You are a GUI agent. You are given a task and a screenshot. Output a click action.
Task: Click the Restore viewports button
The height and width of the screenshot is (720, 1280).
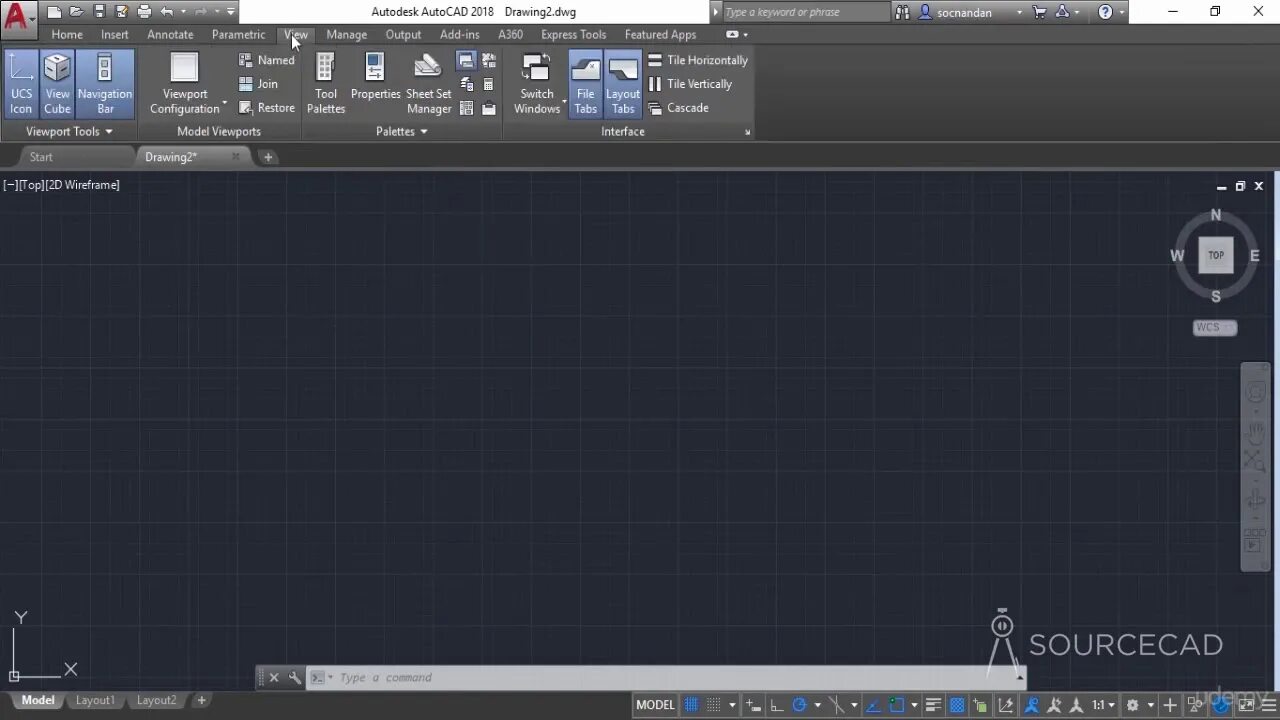pos(266,108)
